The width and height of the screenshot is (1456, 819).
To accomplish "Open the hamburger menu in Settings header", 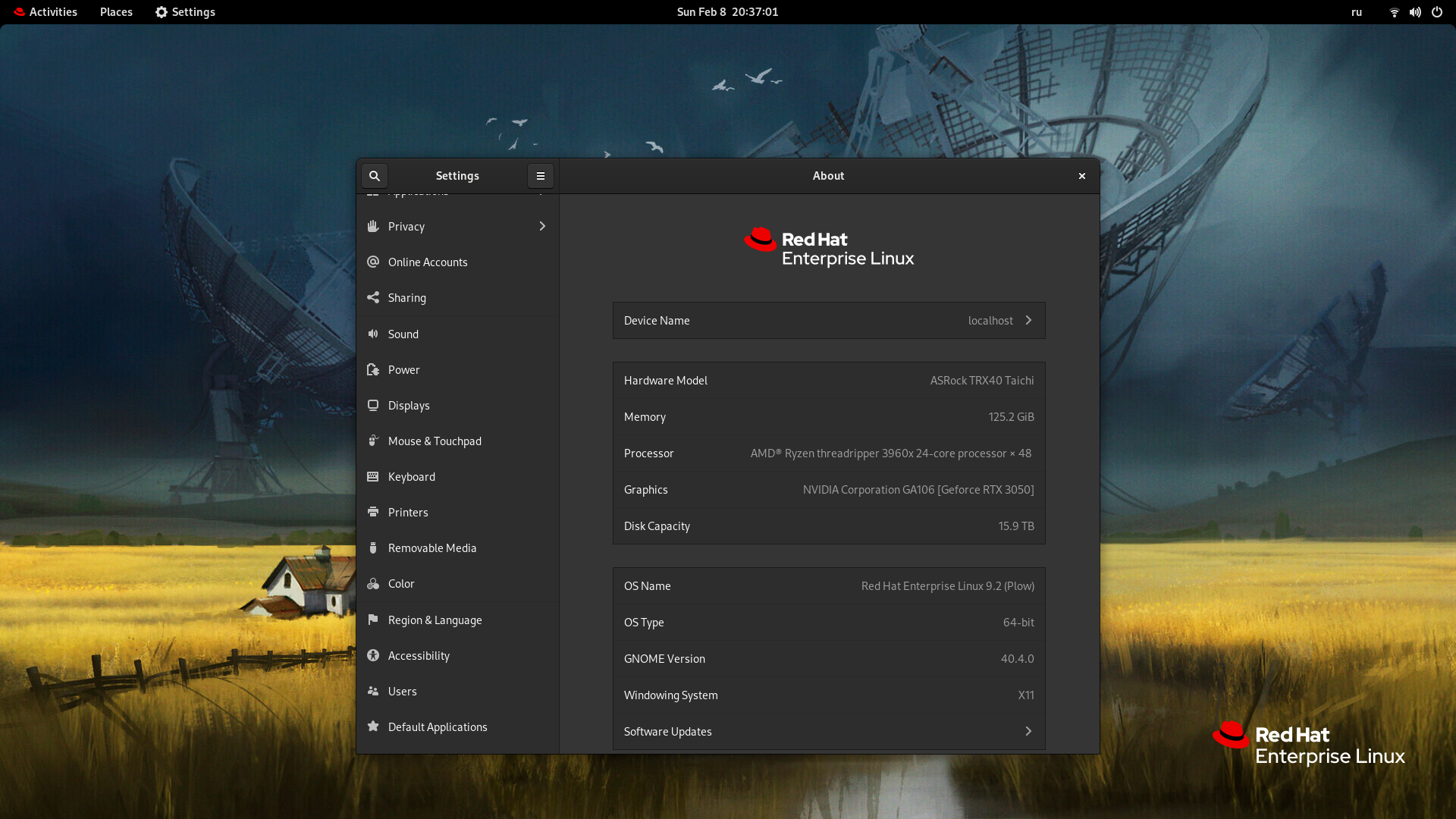I will [x=541, y=176].
